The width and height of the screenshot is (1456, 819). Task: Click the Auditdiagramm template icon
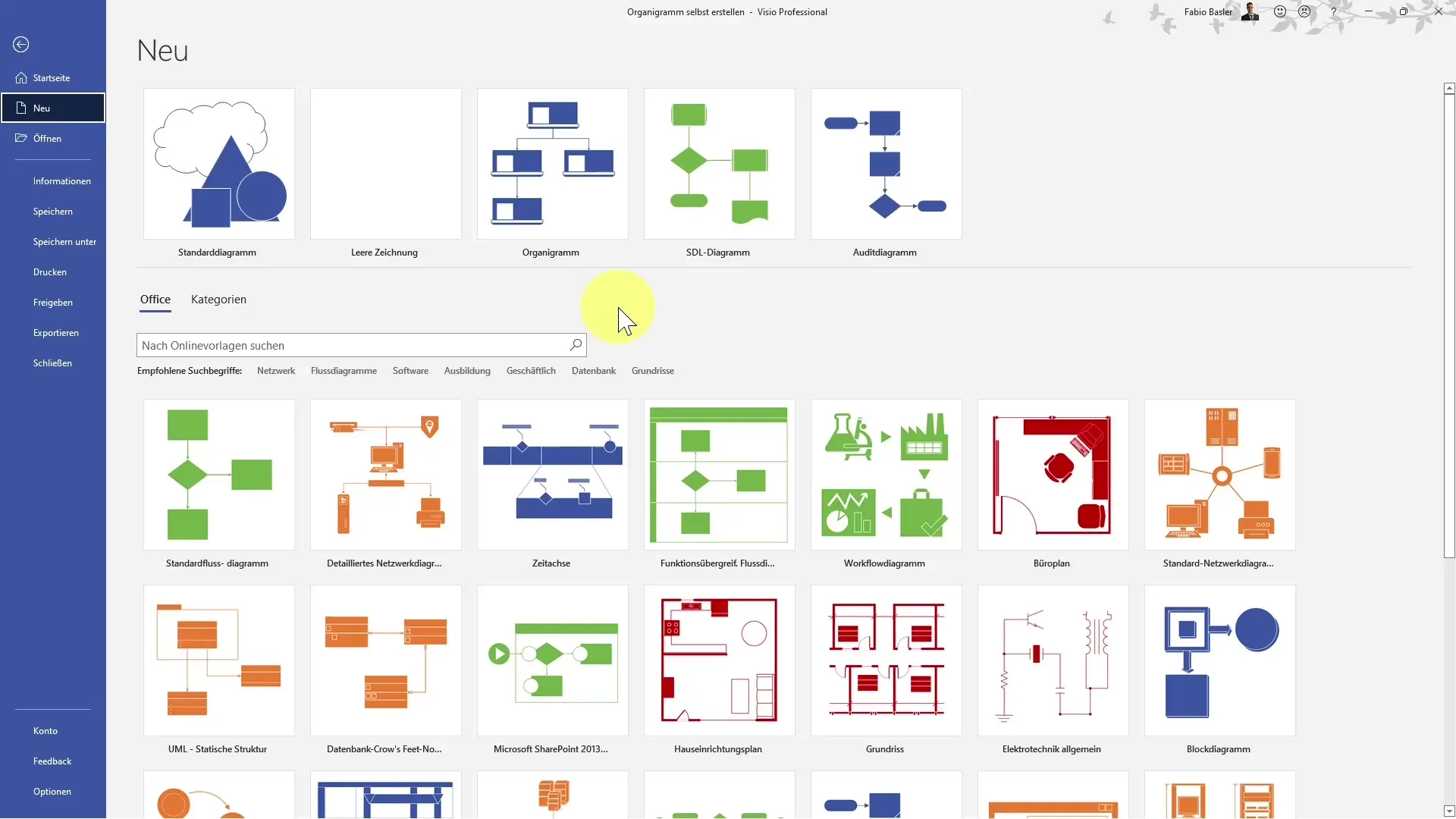885,163
